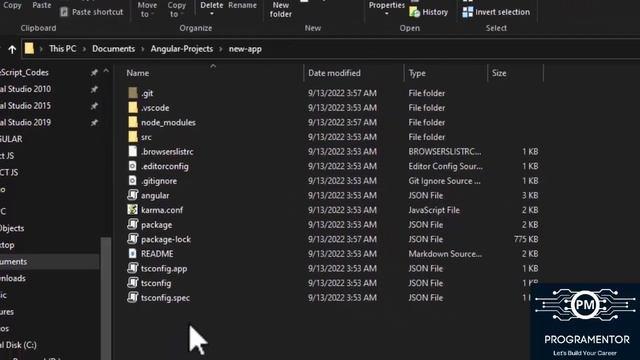The image size is (640, 360).
Task: Open the Copy to dropdown
Action: click(x=177, y=9)
